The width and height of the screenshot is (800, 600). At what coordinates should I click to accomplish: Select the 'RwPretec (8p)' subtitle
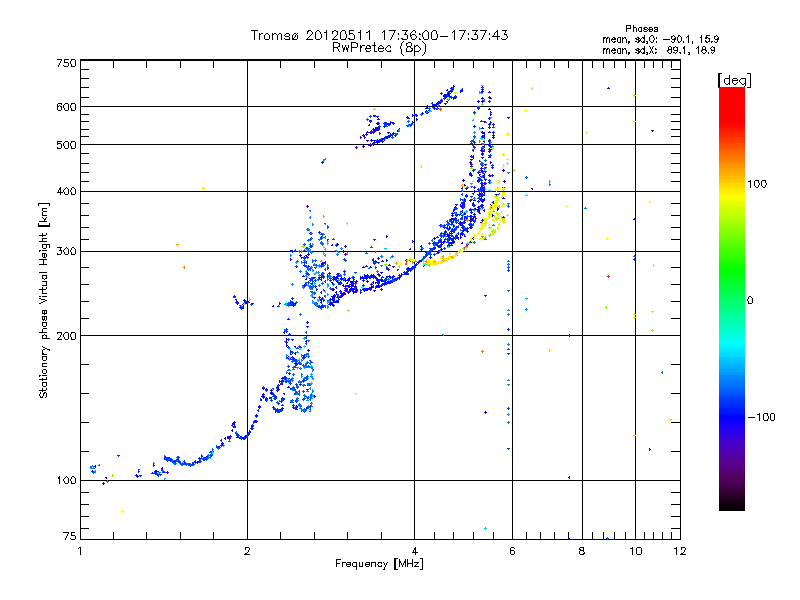pos(379,48)
